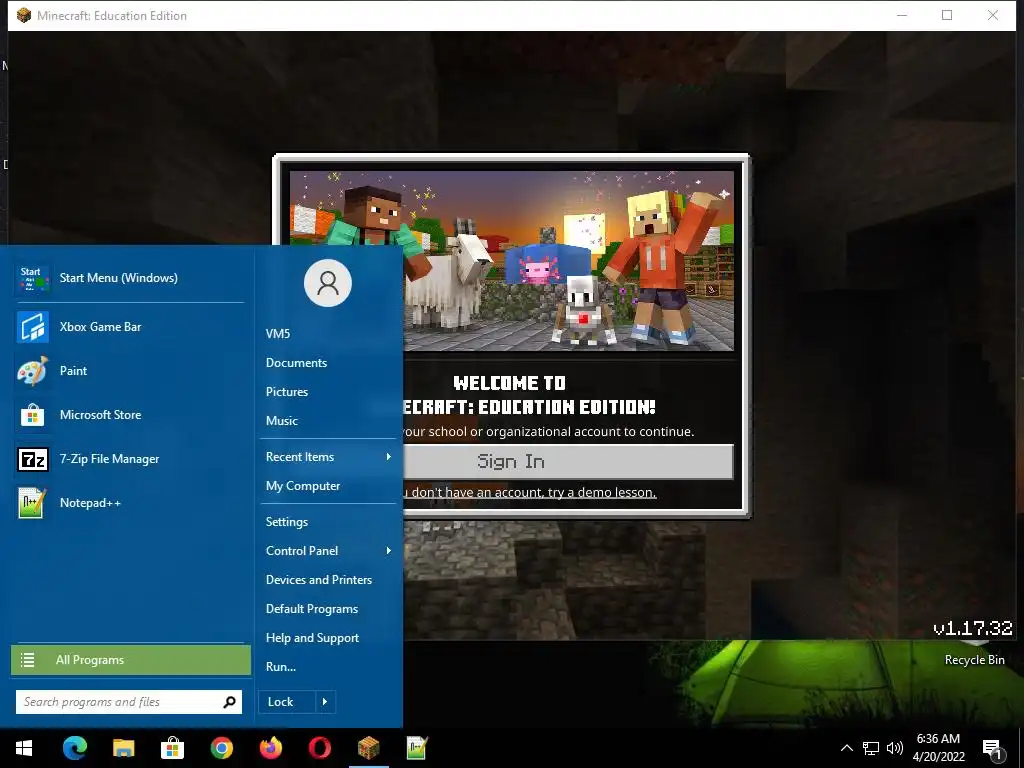This screenshot has height=768, width=1024.
Task: Open Documents from start menu
Action: point(296,363)
